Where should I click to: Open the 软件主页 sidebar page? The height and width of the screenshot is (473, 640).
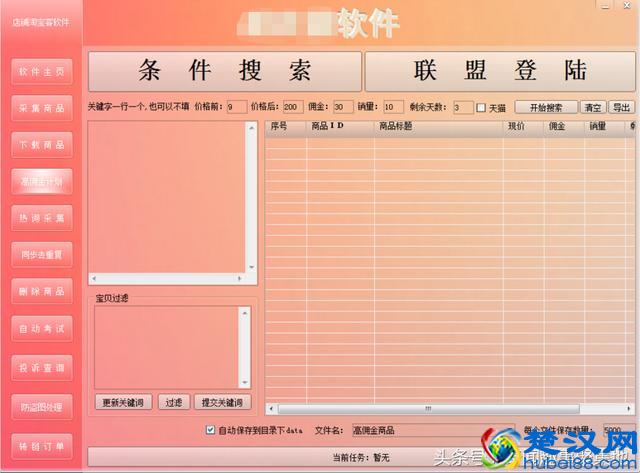[x=42, y=72]
